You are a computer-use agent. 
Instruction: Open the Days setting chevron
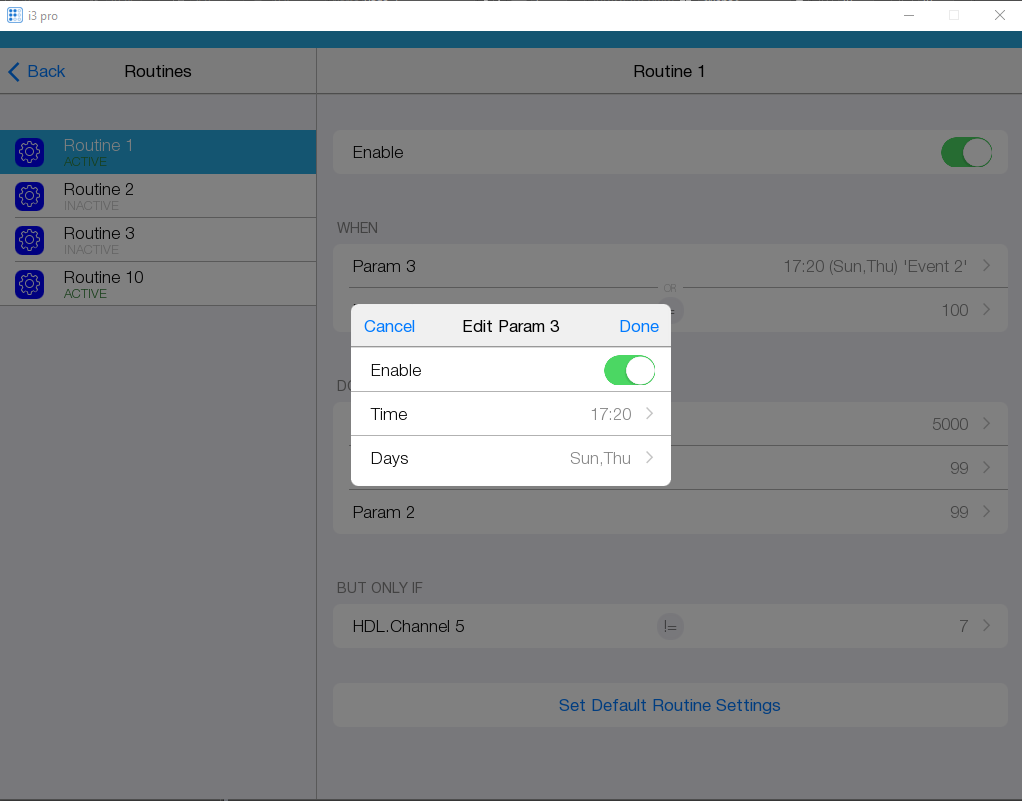click(x=649, y=458)
